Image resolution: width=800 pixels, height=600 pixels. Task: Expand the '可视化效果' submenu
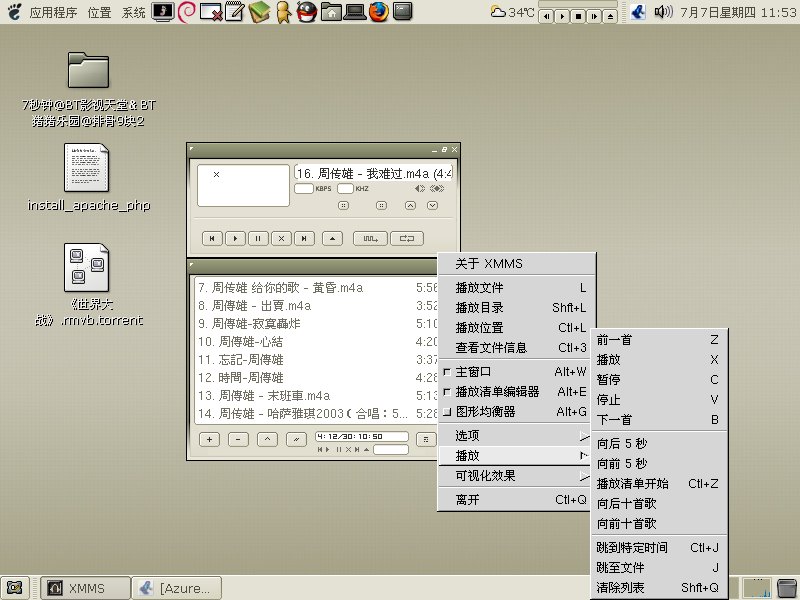tap(516, 476)
